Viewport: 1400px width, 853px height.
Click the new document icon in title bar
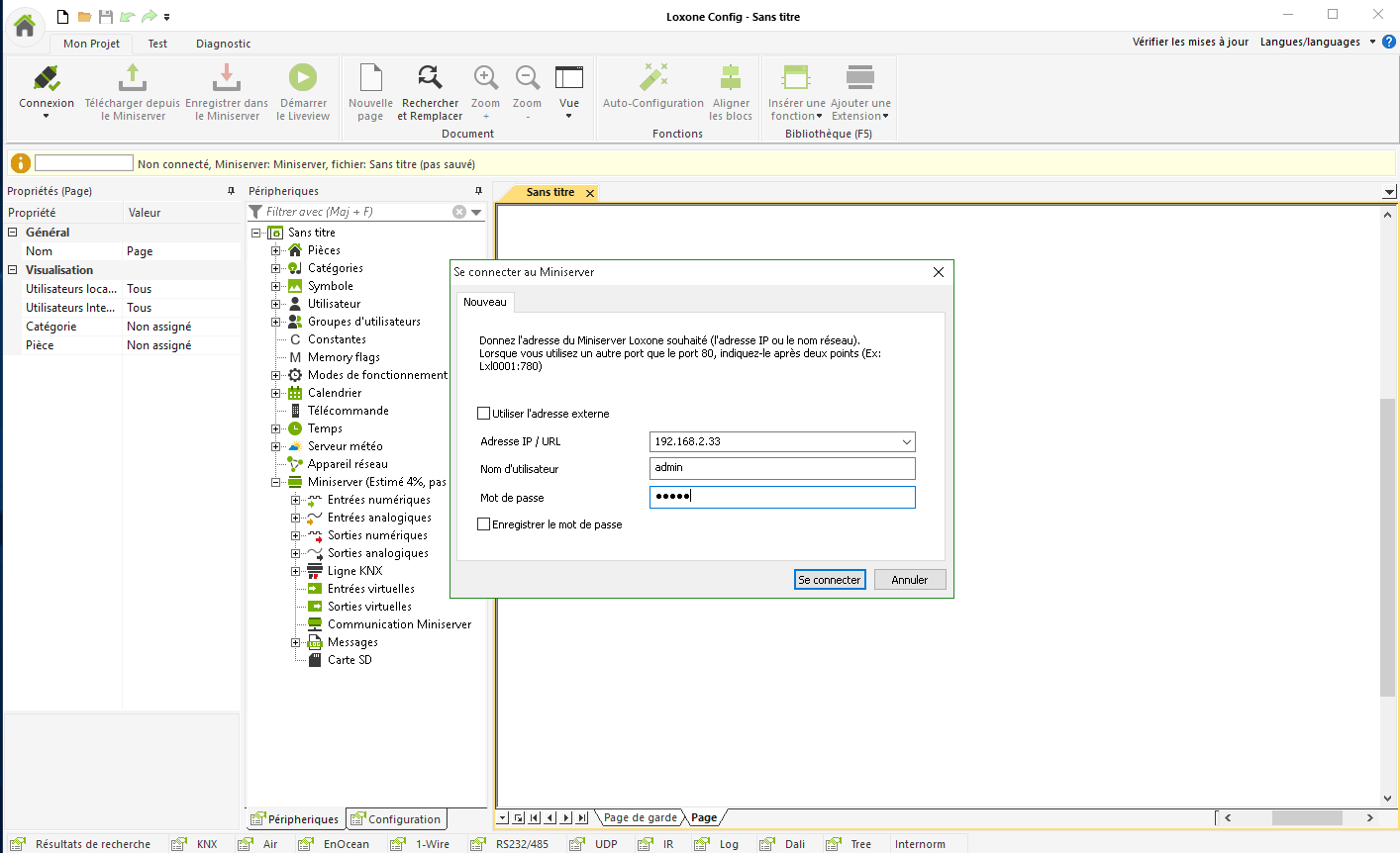[x=63, y=17]
